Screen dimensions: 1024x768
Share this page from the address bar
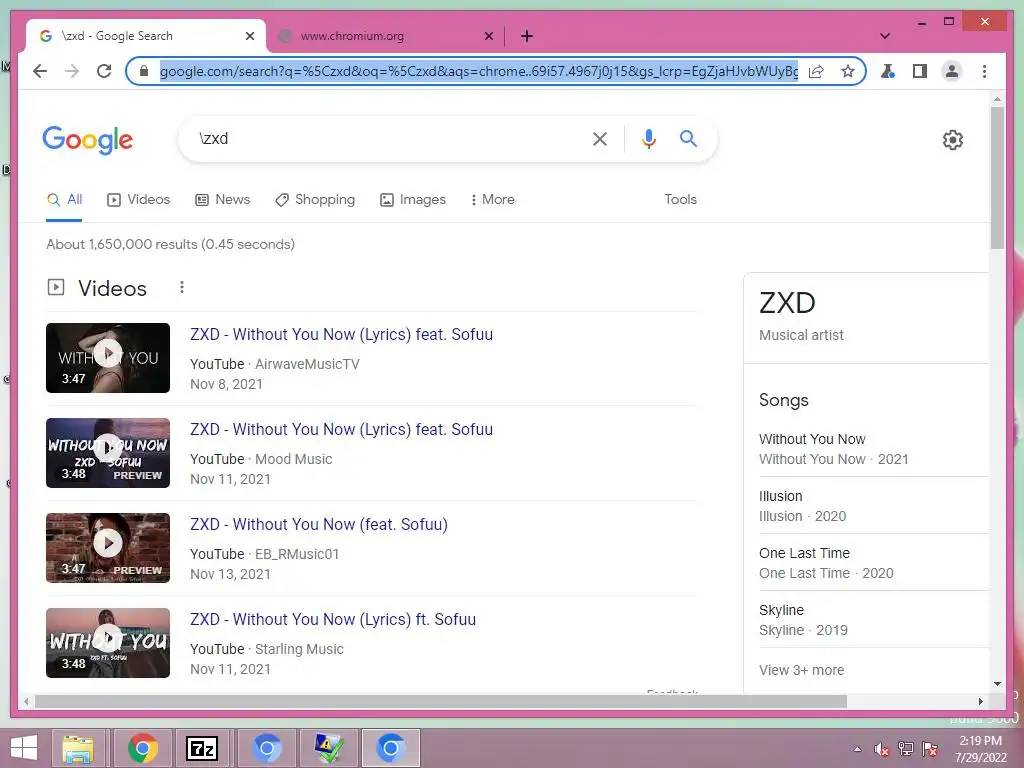point(816,71)
